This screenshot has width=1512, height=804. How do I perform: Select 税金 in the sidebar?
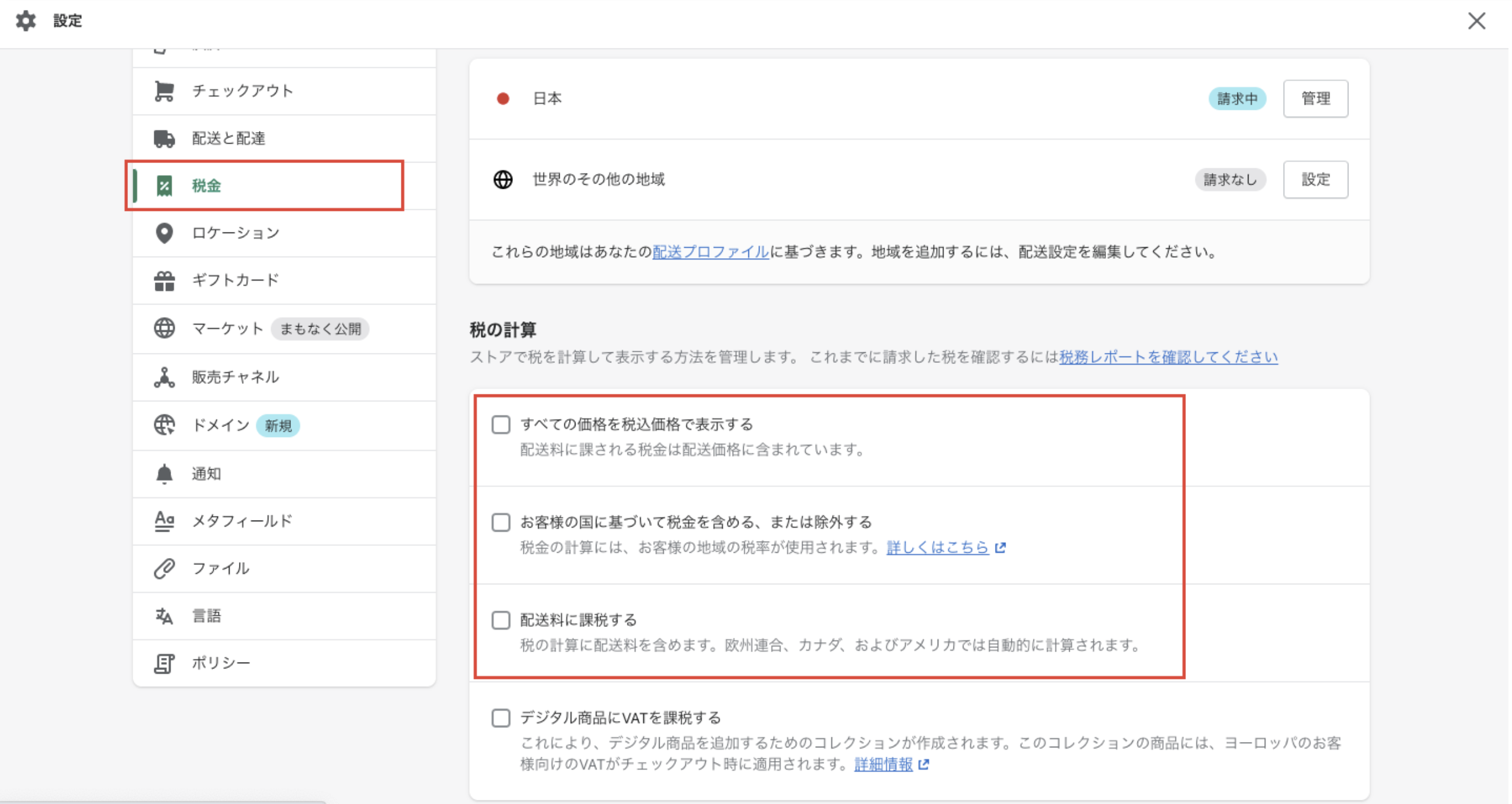click(x=285, y=186)
